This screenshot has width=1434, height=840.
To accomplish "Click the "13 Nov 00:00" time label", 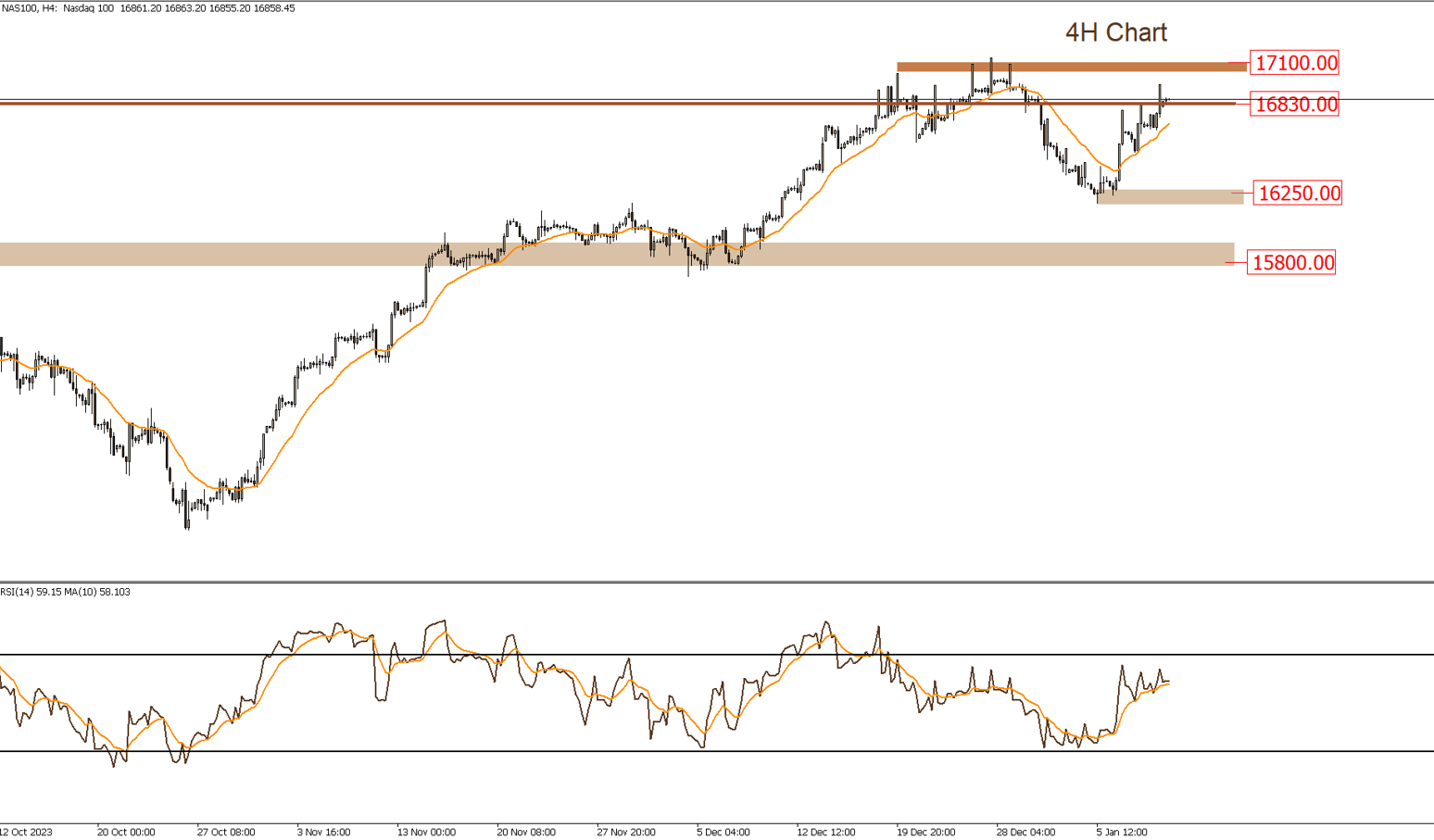I will coord(426,832).
